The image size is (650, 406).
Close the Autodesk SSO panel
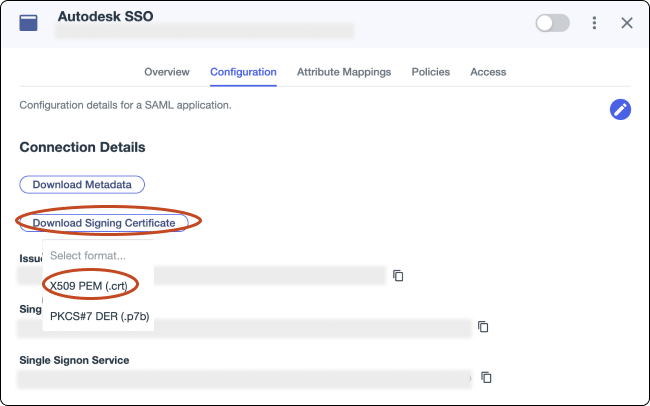click(627, 23)
